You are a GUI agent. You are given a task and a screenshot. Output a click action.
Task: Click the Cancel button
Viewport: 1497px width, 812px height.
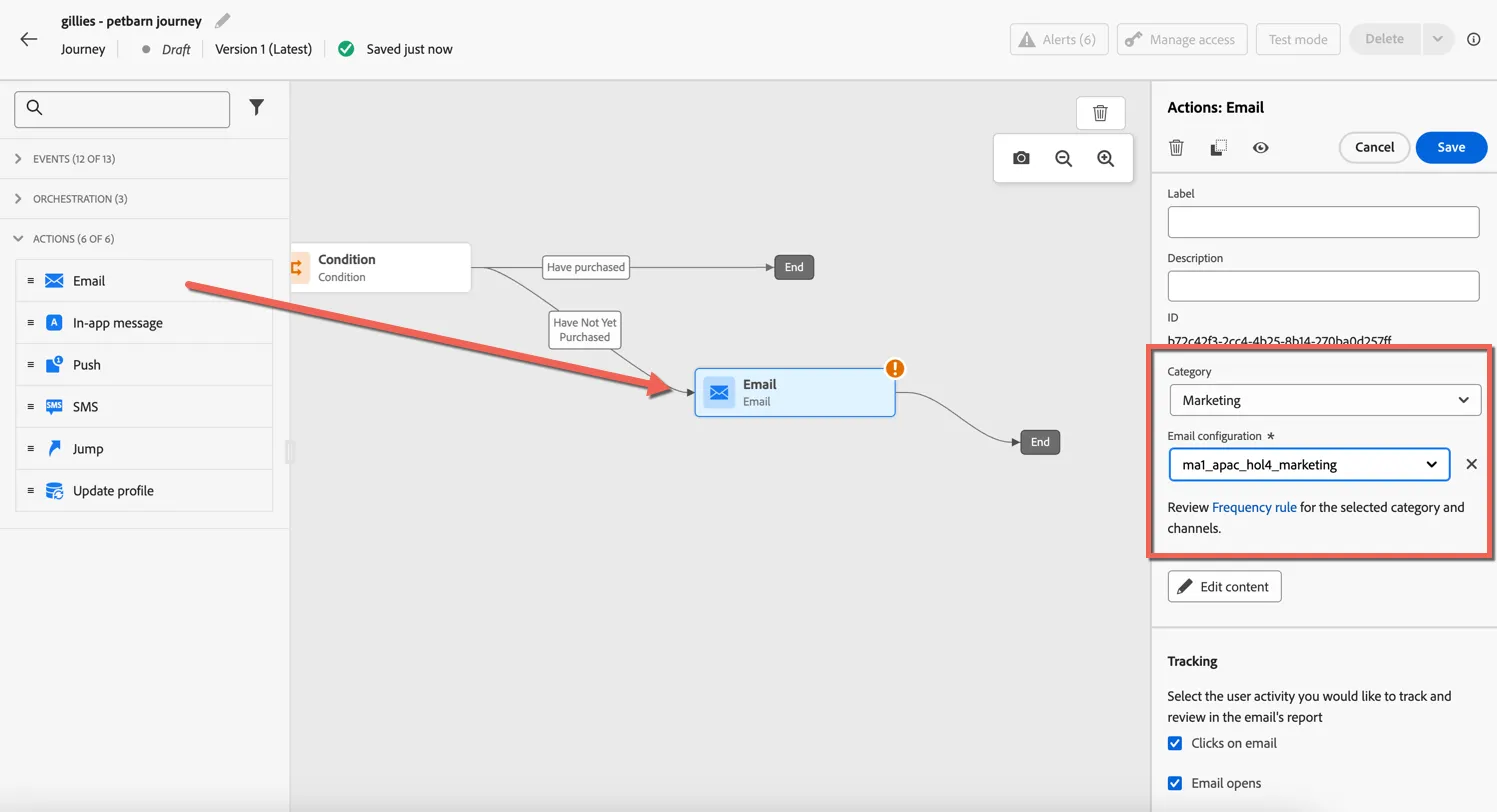[1374, 147]
